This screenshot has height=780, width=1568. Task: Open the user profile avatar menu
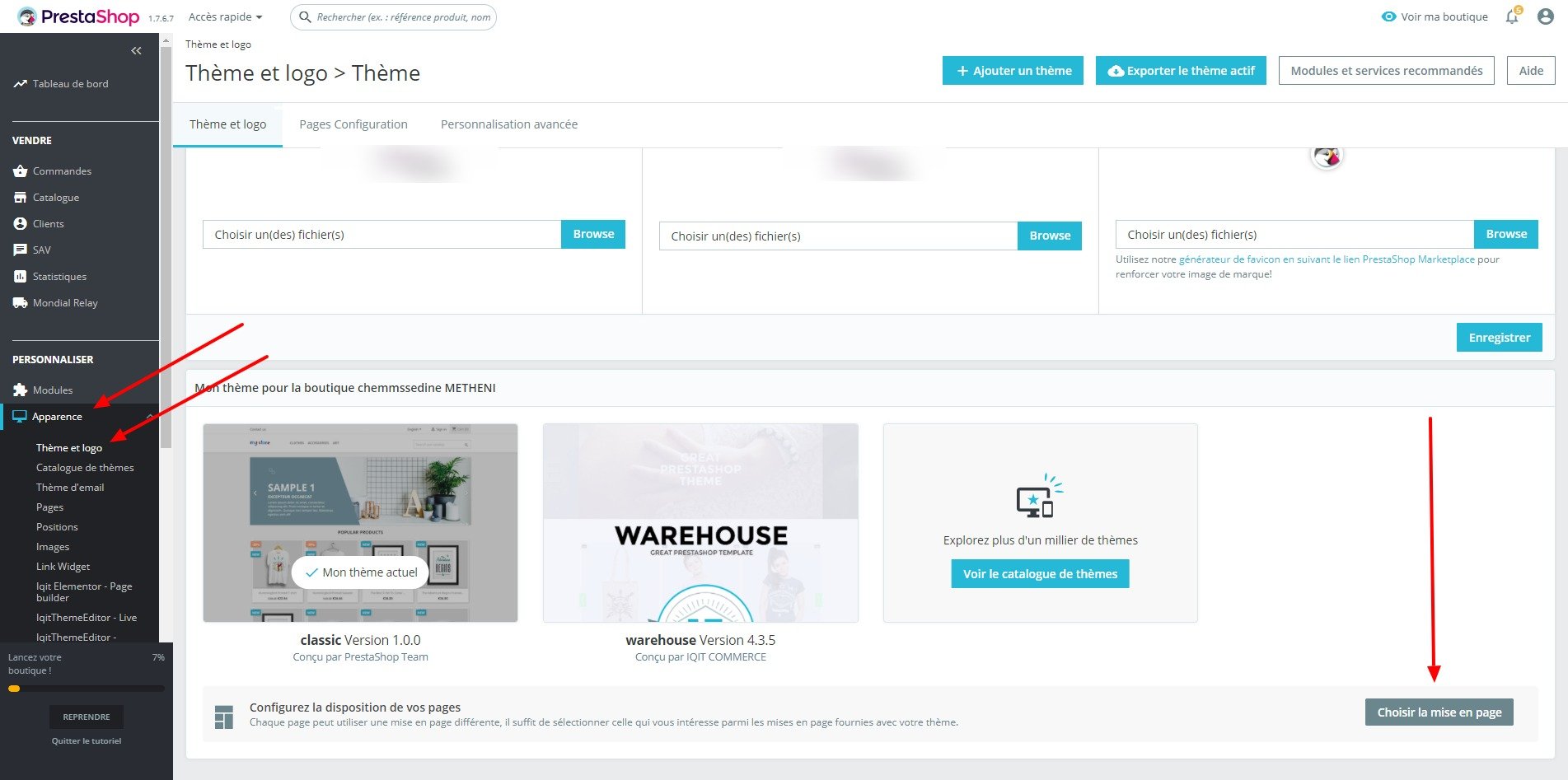click(x=1546, y=16)
